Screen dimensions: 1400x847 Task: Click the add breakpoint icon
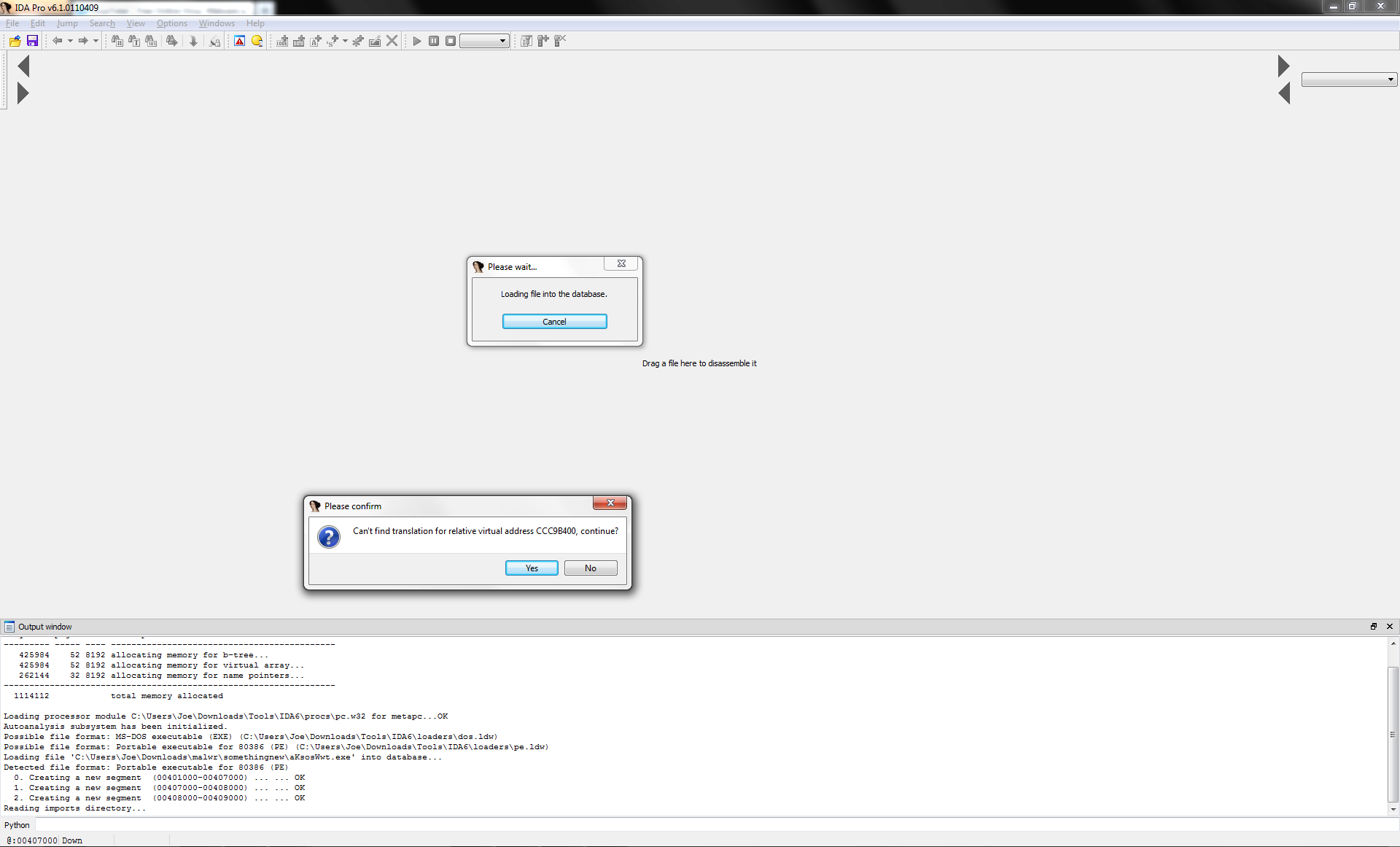[x=543, y=41]
